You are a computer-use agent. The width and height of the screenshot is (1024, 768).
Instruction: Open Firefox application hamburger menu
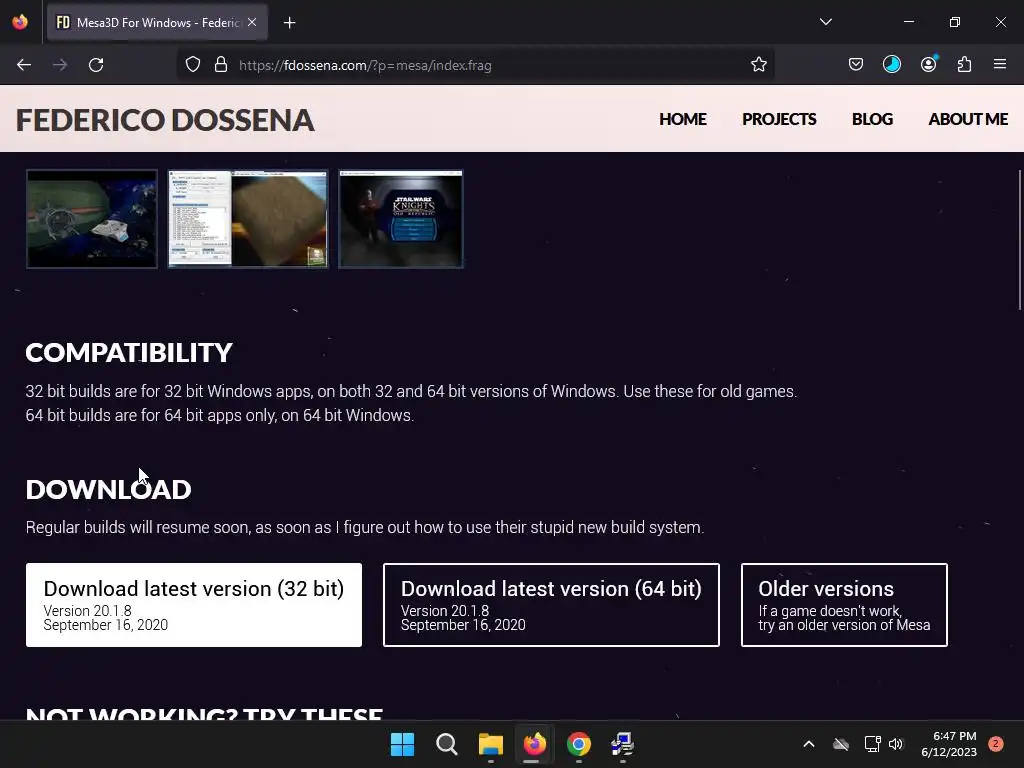pyautogui.click(x=1000, y=65)
